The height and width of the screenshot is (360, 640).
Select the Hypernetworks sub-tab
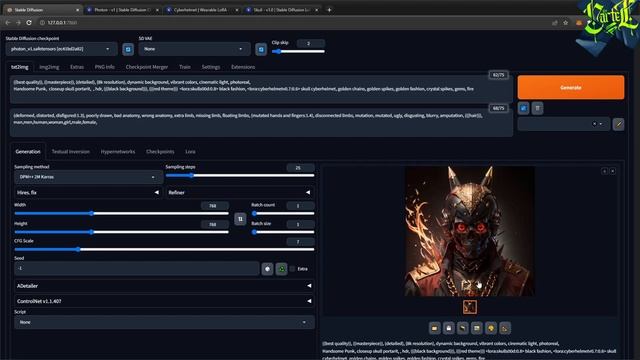(118, 151)
